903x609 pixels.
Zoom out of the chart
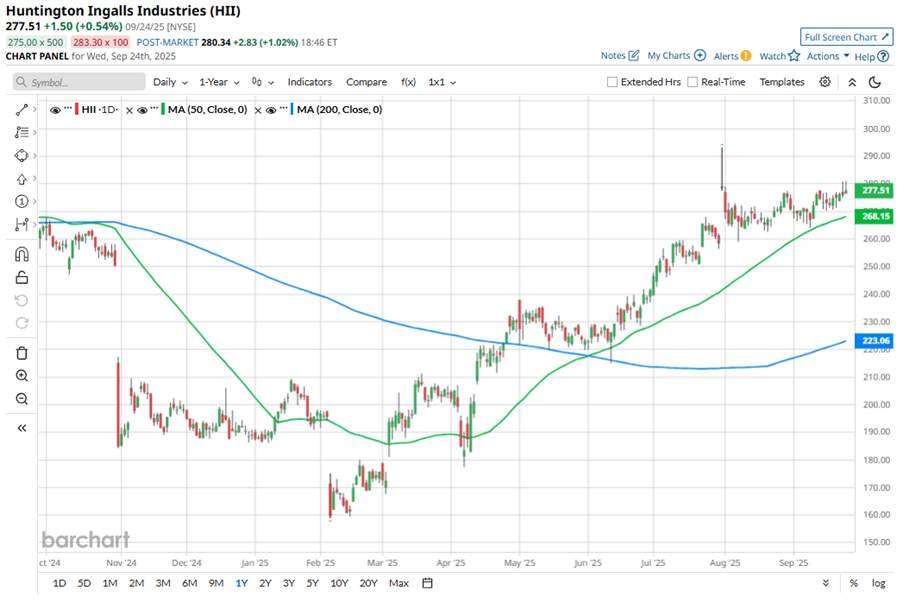[x=22, y=399]
